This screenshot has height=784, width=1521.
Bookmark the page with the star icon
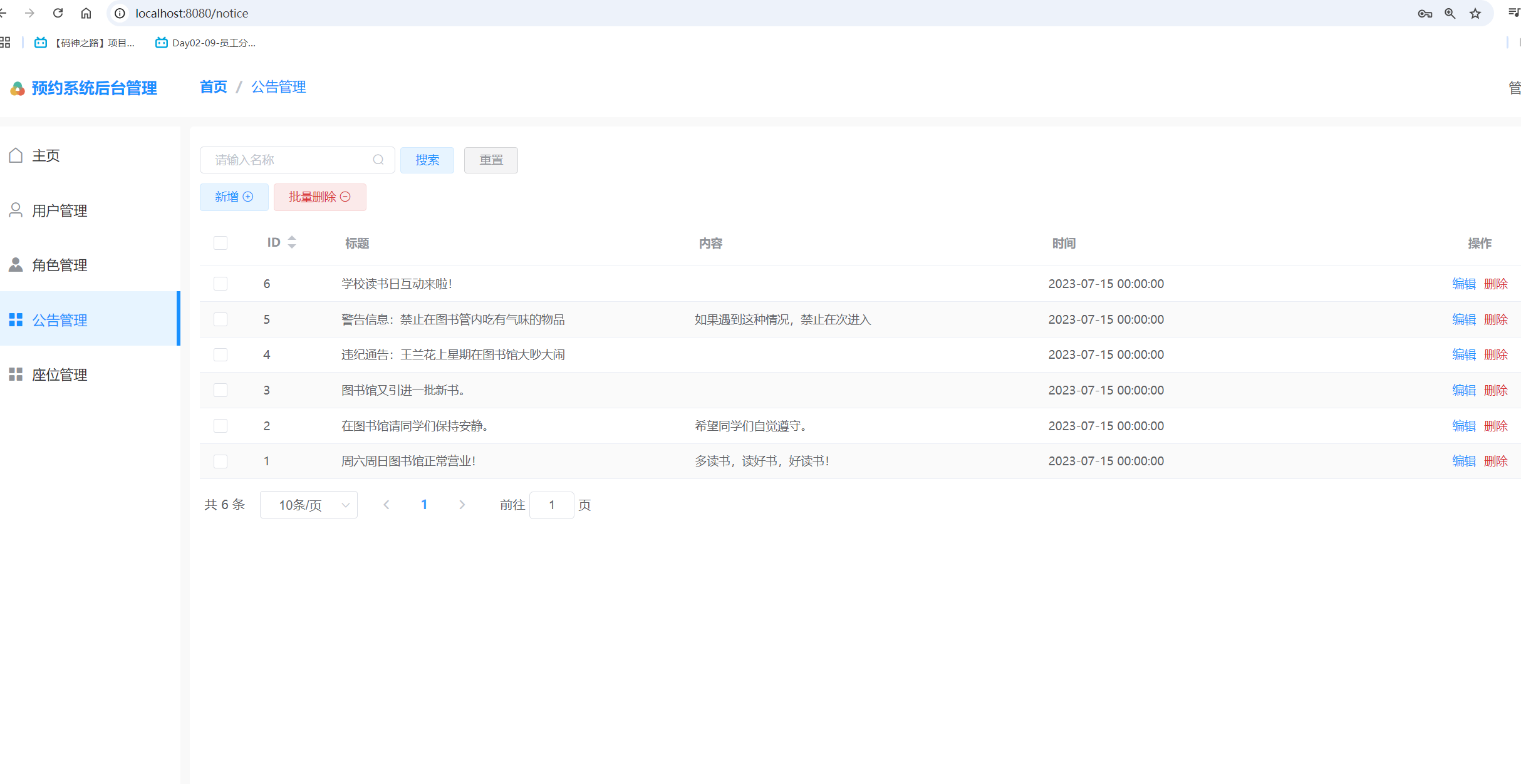[x=1475, y=13]
